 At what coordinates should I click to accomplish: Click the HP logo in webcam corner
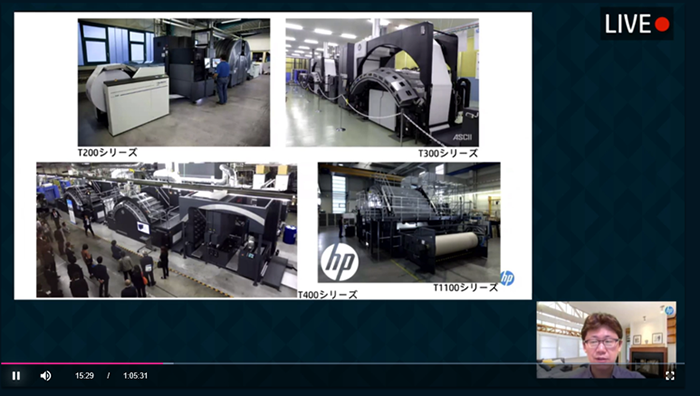click(x=669, y=310)
